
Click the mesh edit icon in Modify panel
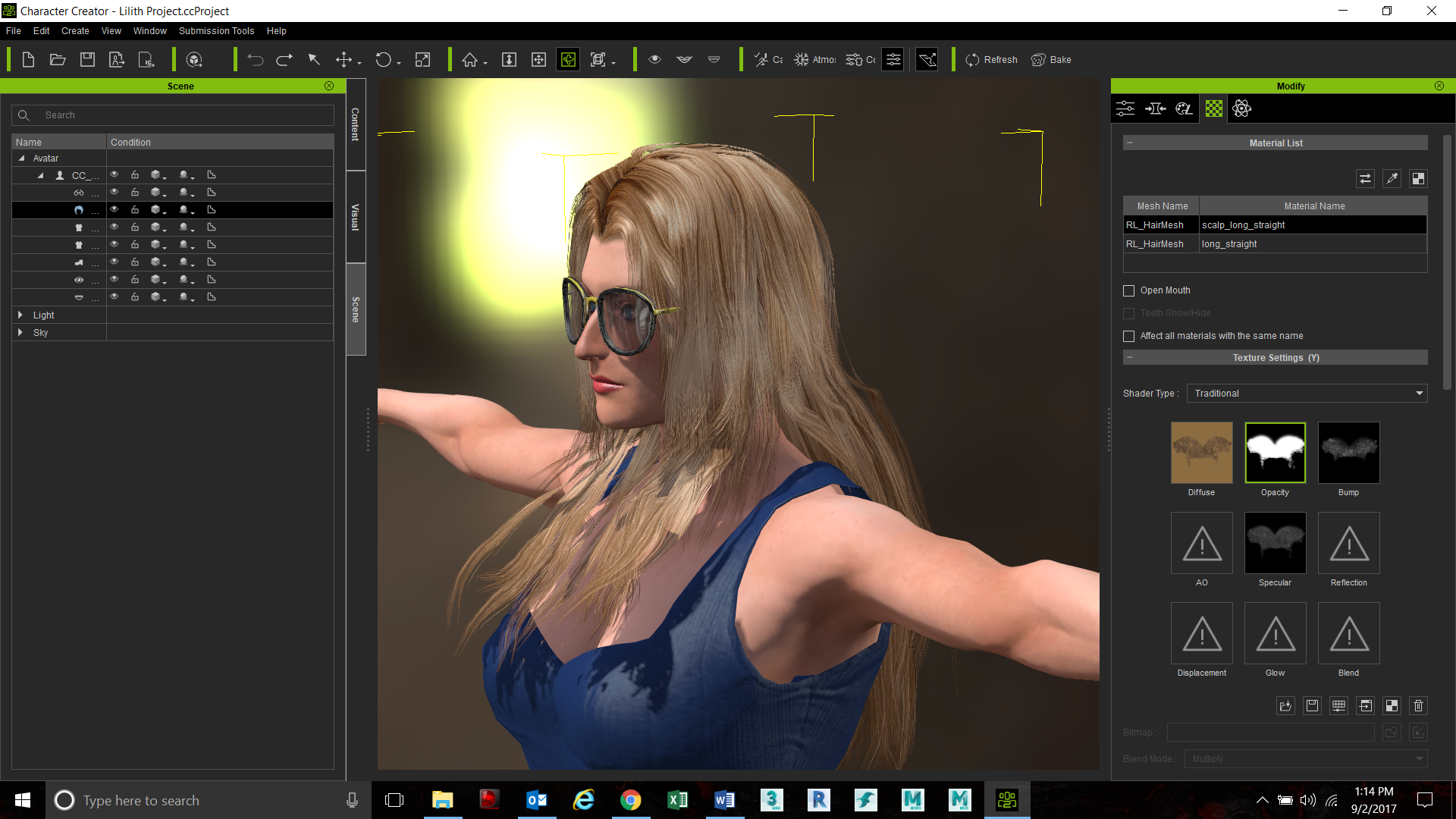[1155, 108]
